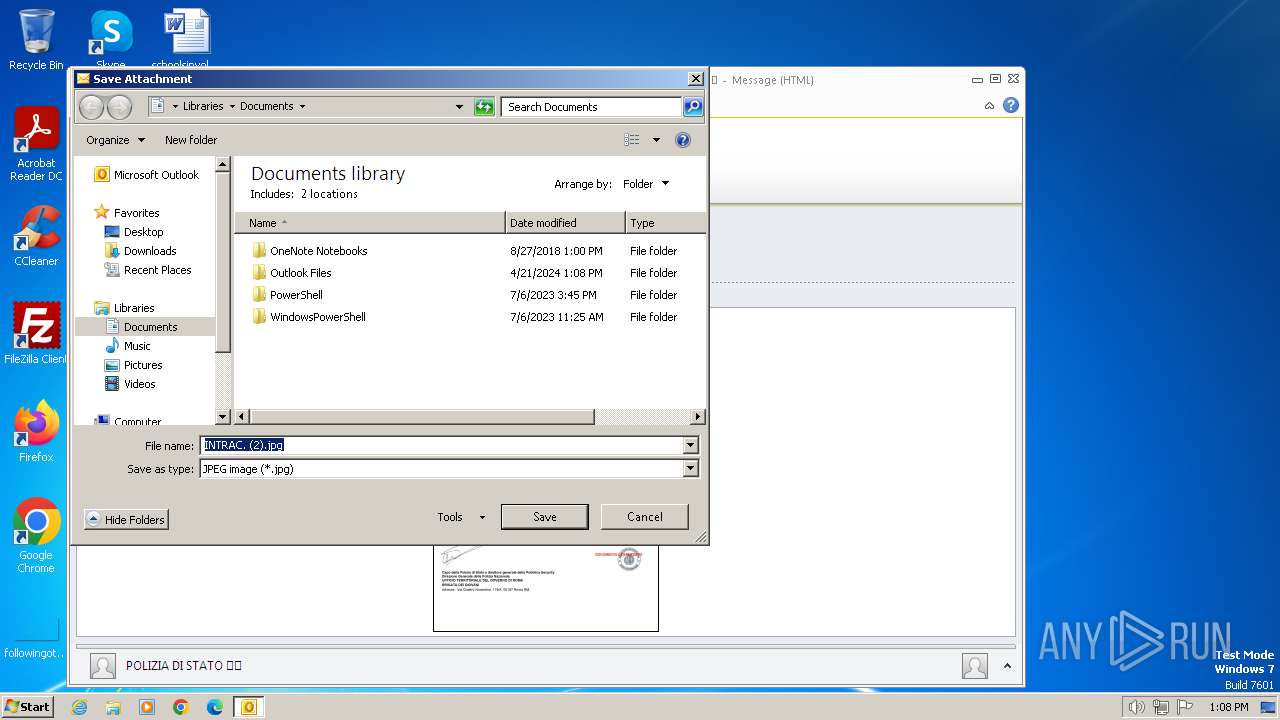Open the Views dropdown arrow
This screenshot has height=720, width=1280.
[656, 140]
